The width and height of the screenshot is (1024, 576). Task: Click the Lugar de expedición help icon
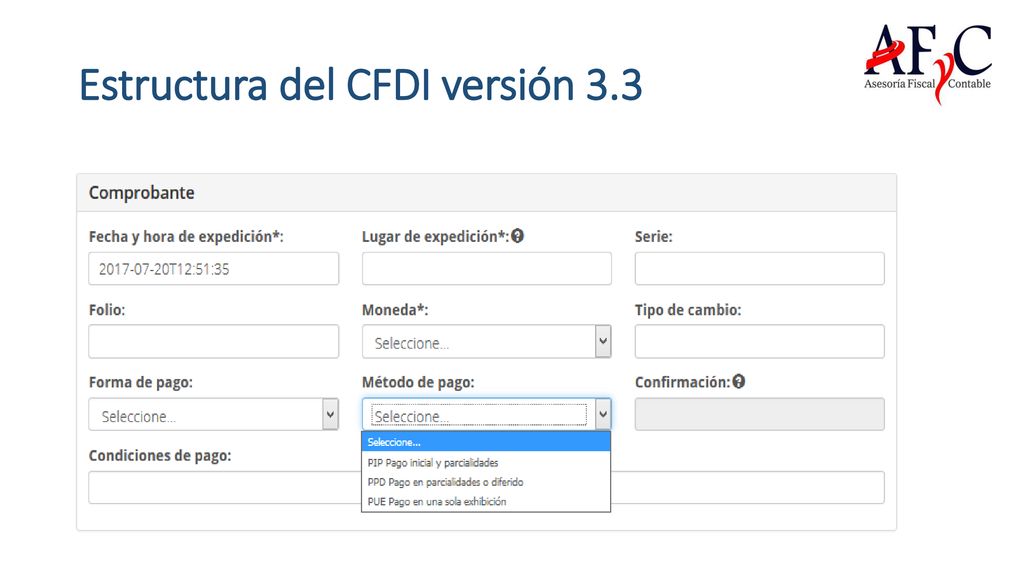(x=517, y=236)
